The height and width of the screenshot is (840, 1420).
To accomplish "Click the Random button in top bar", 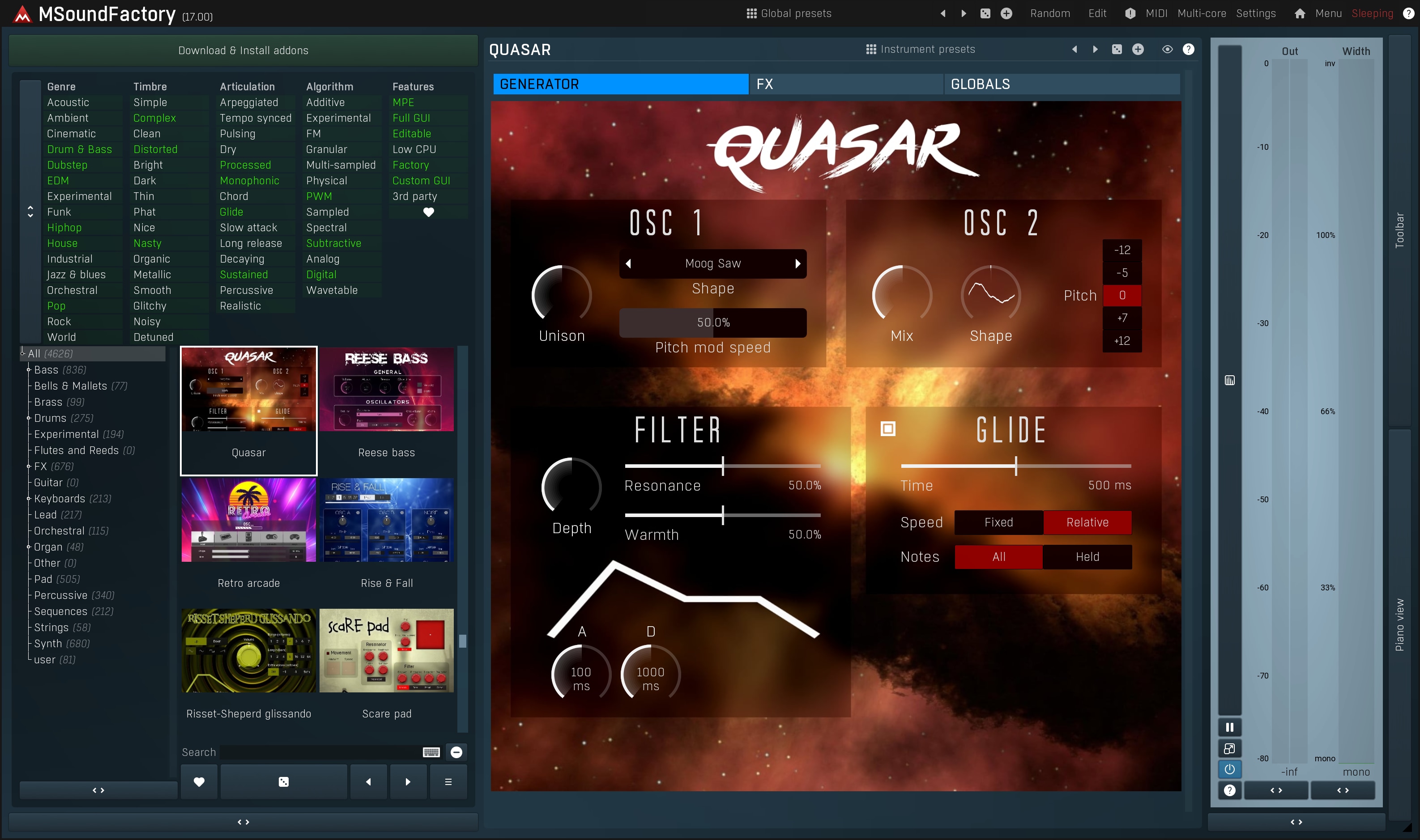I will (x=1050, y=13).
